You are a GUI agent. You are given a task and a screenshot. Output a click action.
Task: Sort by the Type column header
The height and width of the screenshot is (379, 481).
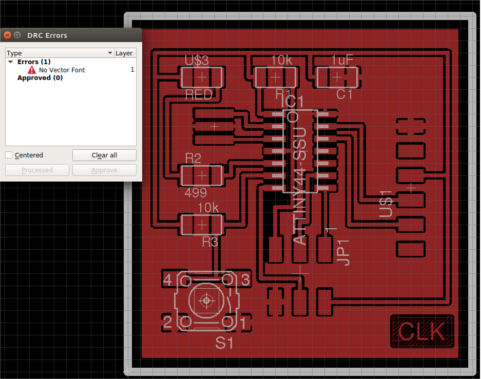coord(59,53)
